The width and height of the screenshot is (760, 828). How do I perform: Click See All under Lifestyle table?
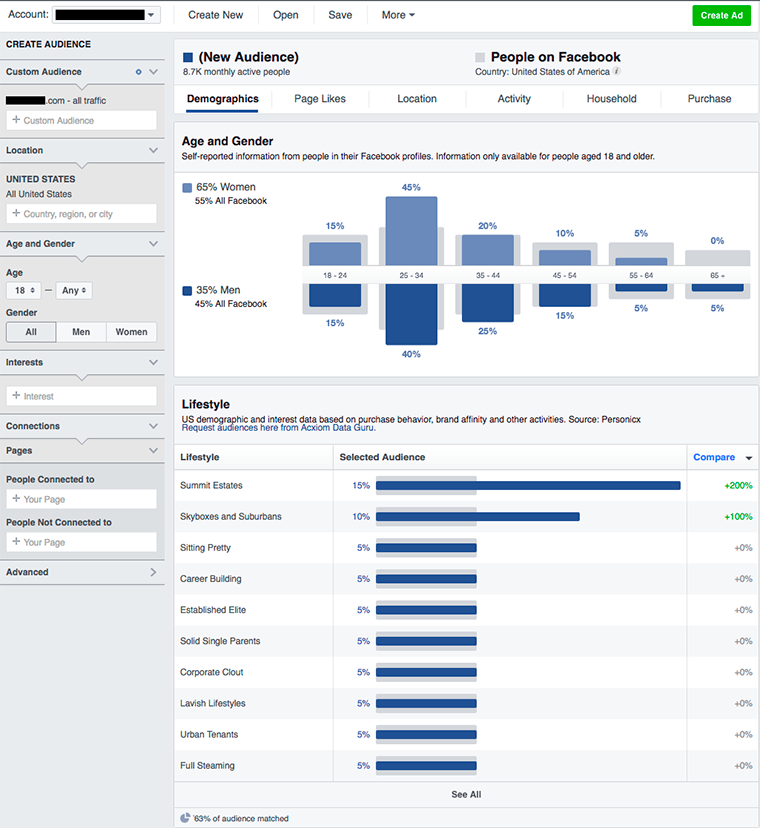tap(466, 795)
